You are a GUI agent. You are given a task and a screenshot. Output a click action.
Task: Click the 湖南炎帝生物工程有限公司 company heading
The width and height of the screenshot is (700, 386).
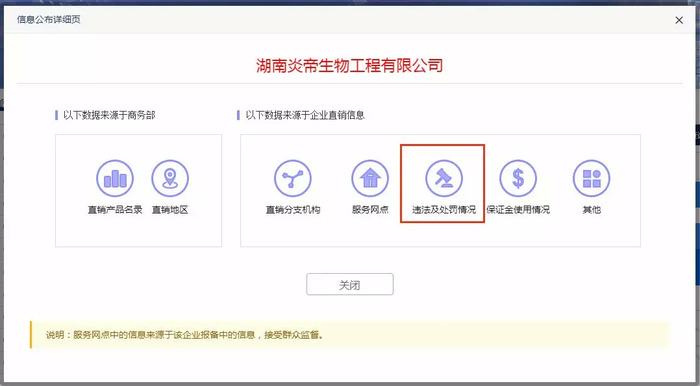(350, 66)
